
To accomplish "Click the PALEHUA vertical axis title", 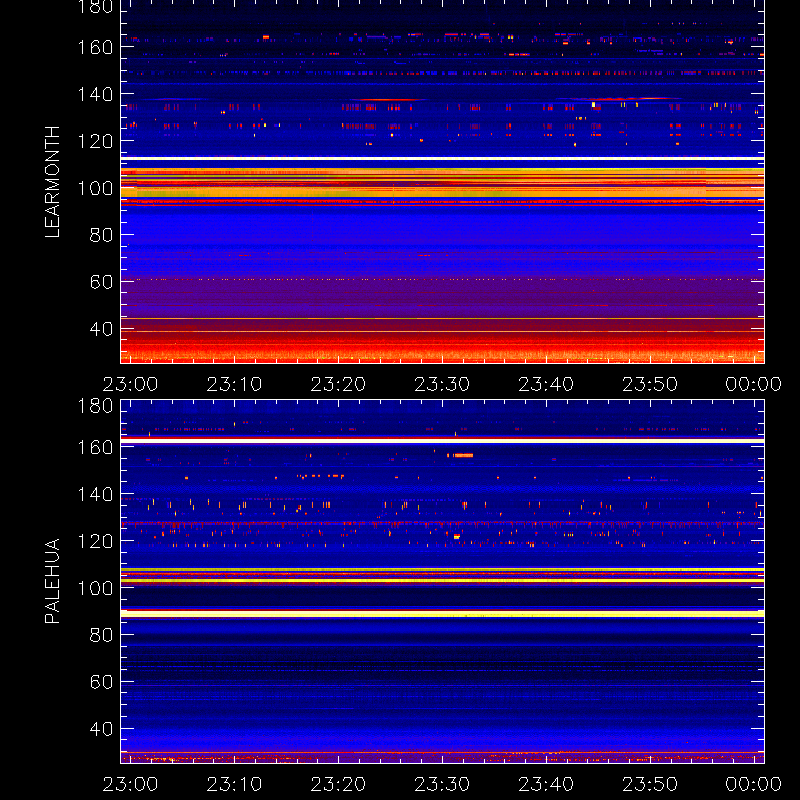I will click(x=53, y=581).
